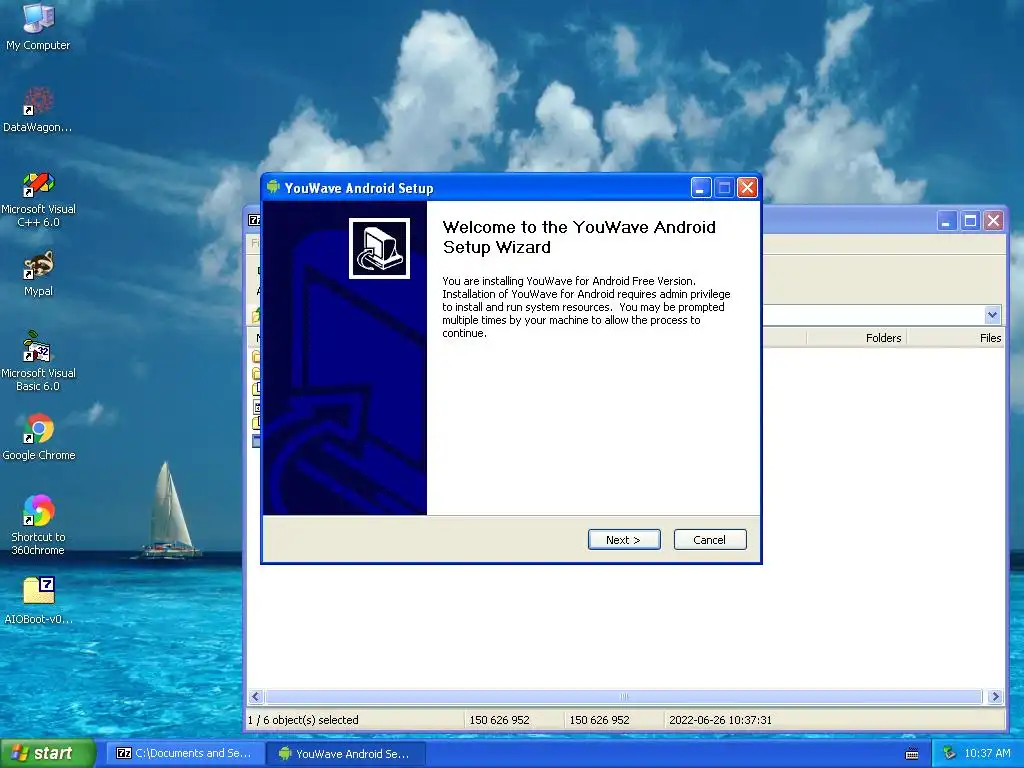Click Next in YouWave Setup wizard
The width and height of the screenshot is (1024, 768).
pyautogui.click(x=624, y=539)
